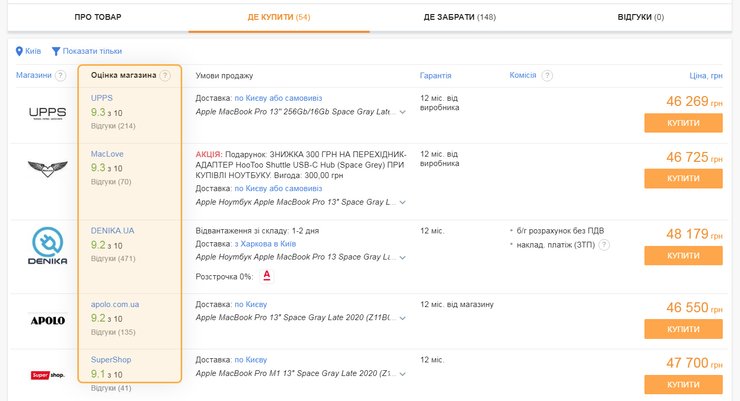
Task: Click help icon next to Магазини header
Action: pos(60,76)
